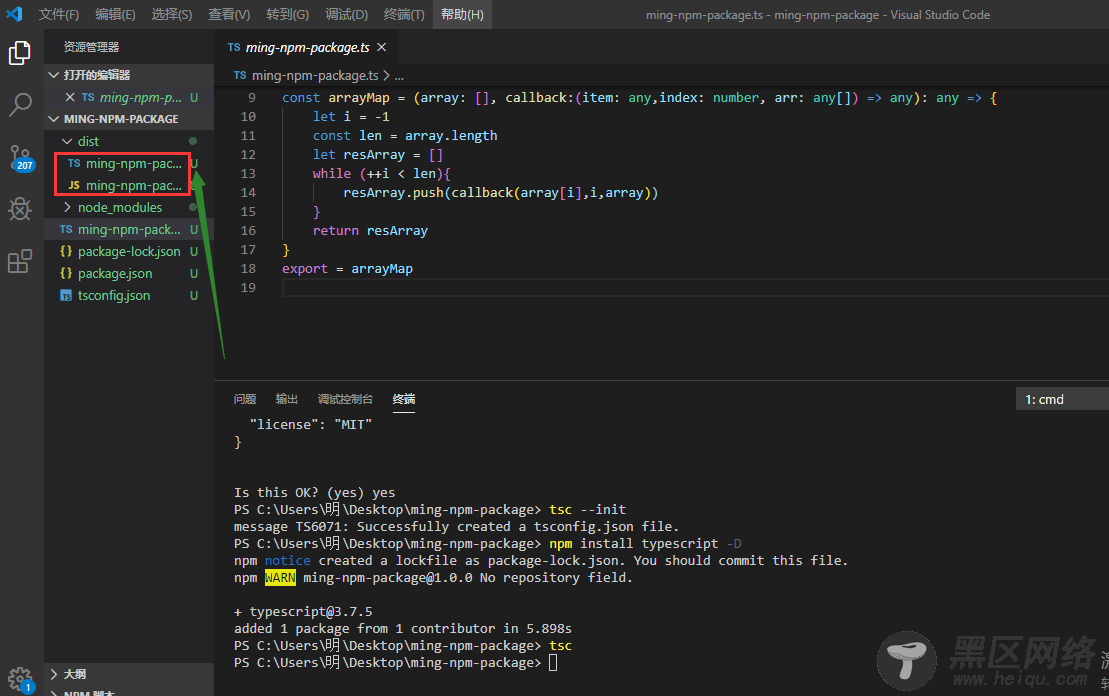The width and height of the screenshot is (1109, 696).
Task: Collapse the 打开的编辑器 section
Action: [54, 74]
